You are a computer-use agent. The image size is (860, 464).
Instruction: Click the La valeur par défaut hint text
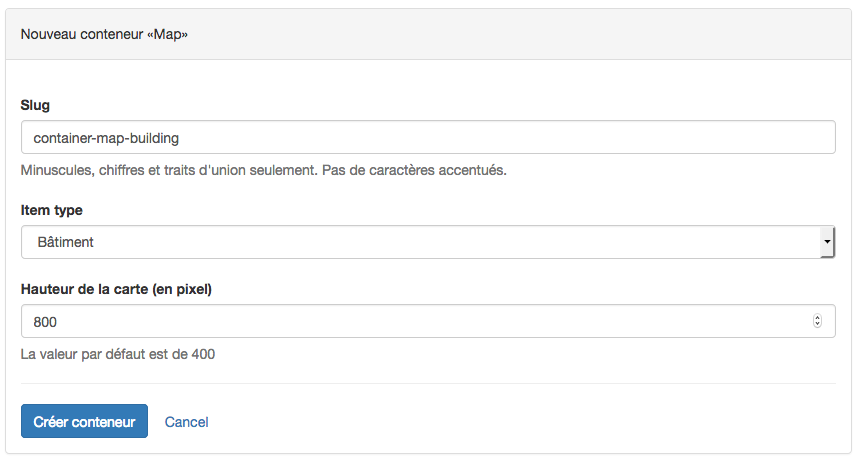coord(118,353)
